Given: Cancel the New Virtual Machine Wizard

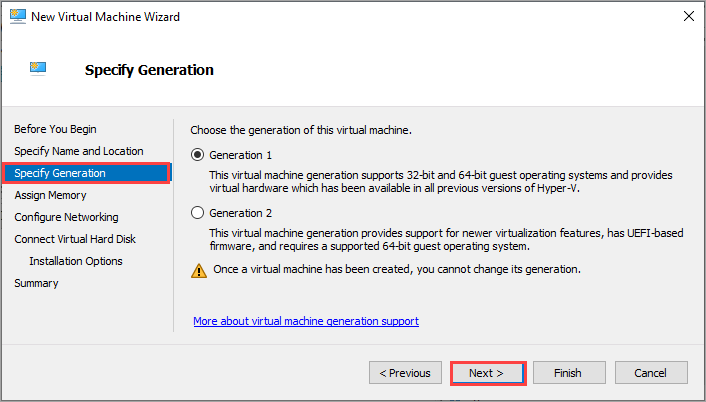Looking at the screenshot, I should (x=651, y=373).
